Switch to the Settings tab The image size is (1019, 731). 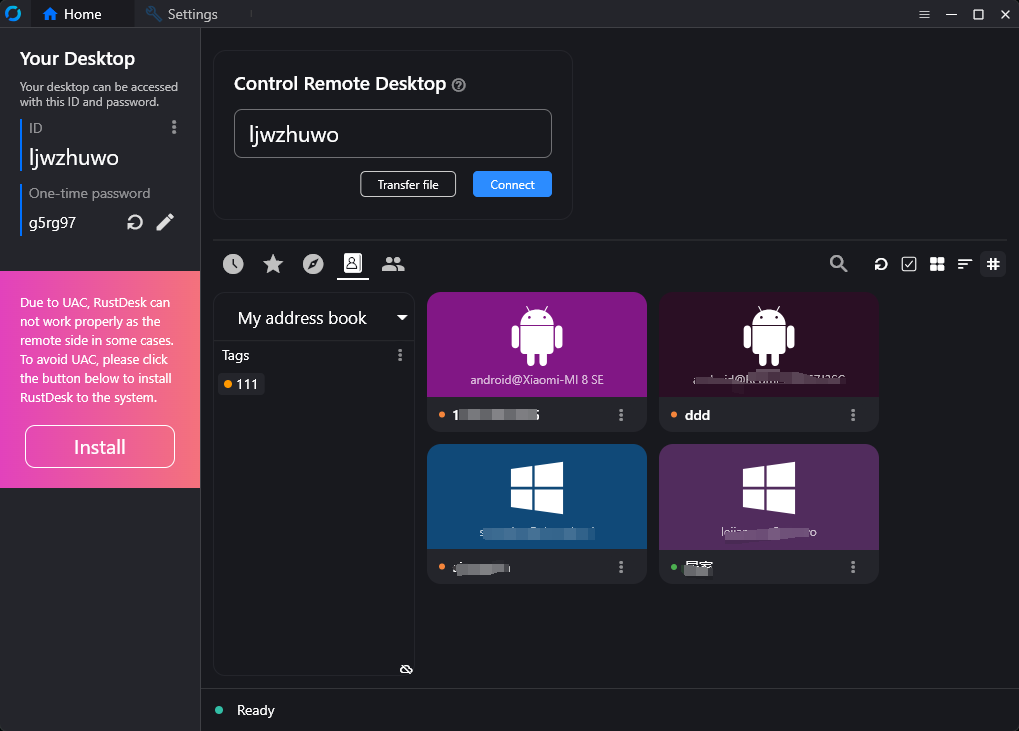click(x=182, y=14)
